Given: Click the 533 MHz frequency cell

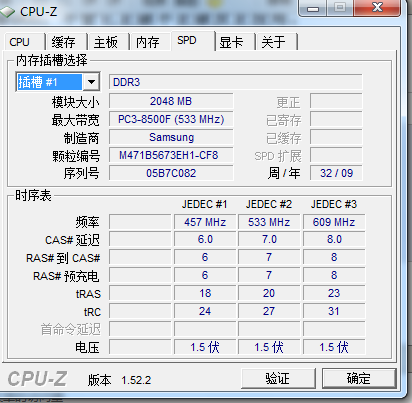Looking at the screenshot, I should (x=269, y=222).
